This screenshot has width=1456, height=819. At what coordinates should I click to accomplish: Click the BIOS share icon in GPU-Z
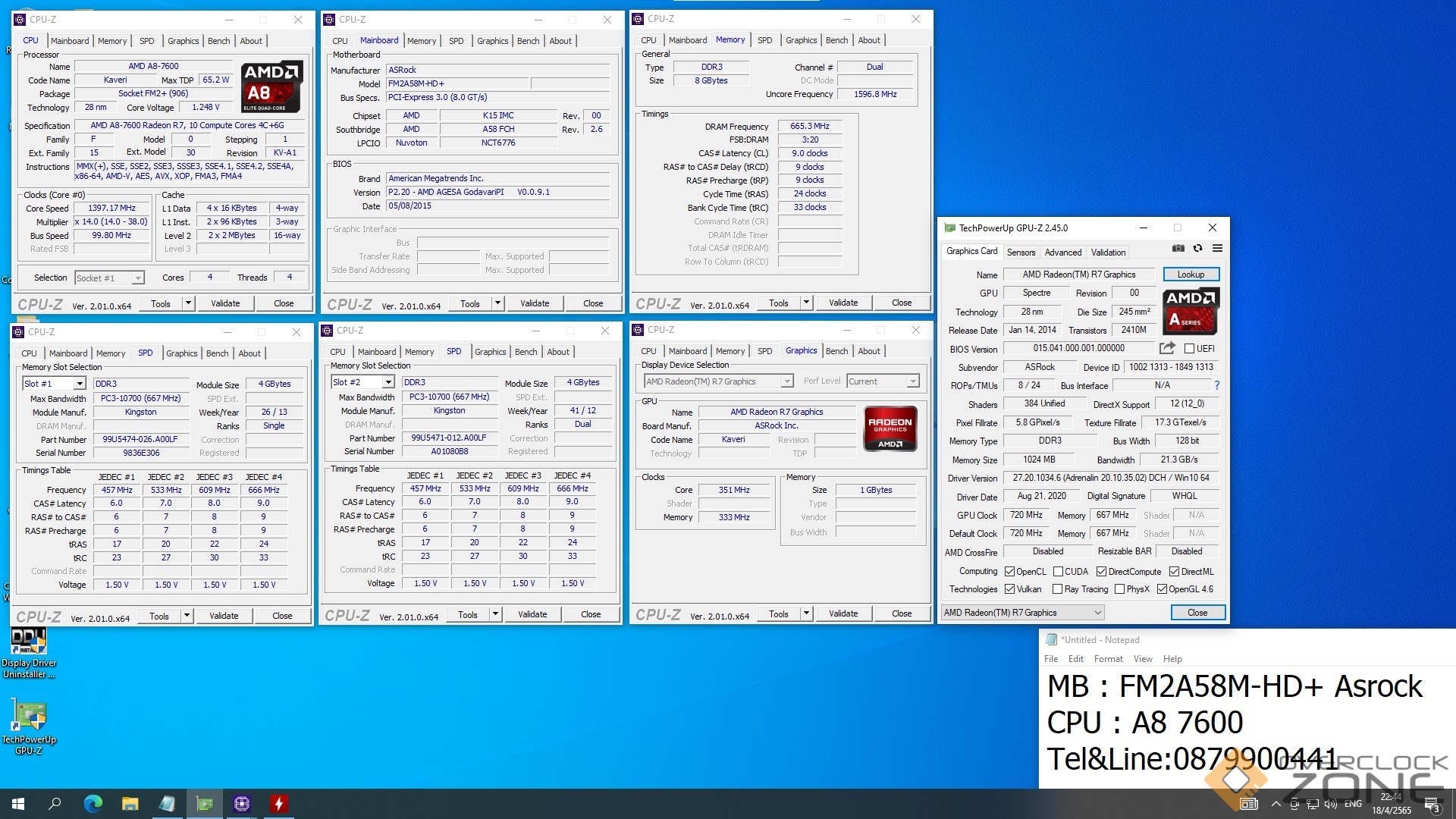[1167, 348]
